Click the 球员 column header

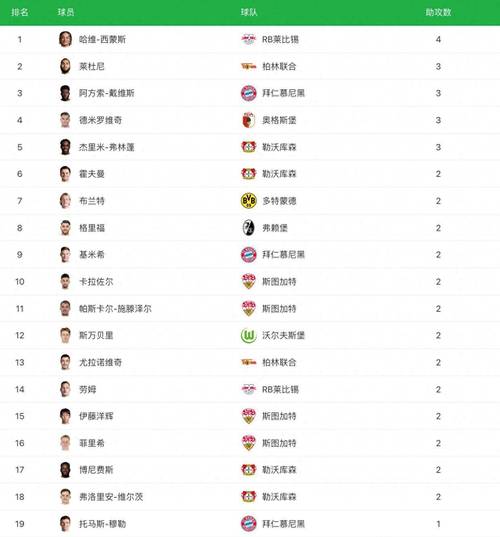click(x=66, y=12)
